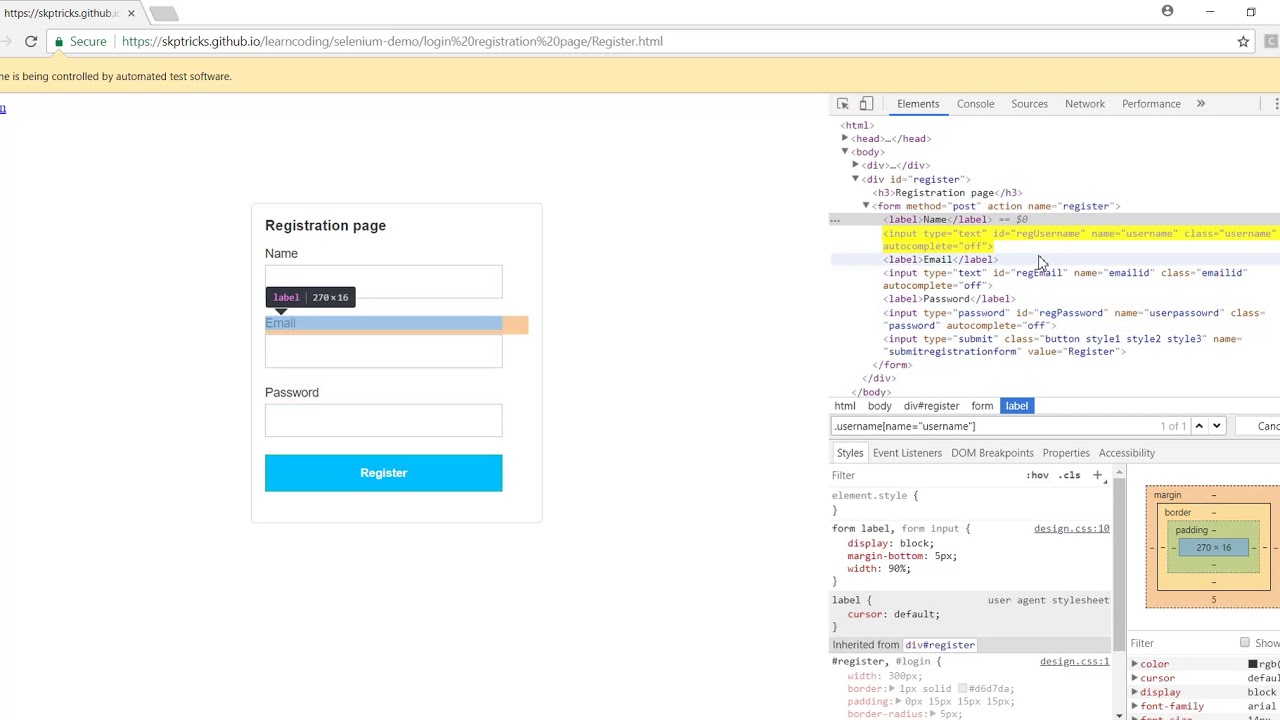Add new style rule plus icon
Viewport: 1280px width, 720px height.
click(1097, 475)
